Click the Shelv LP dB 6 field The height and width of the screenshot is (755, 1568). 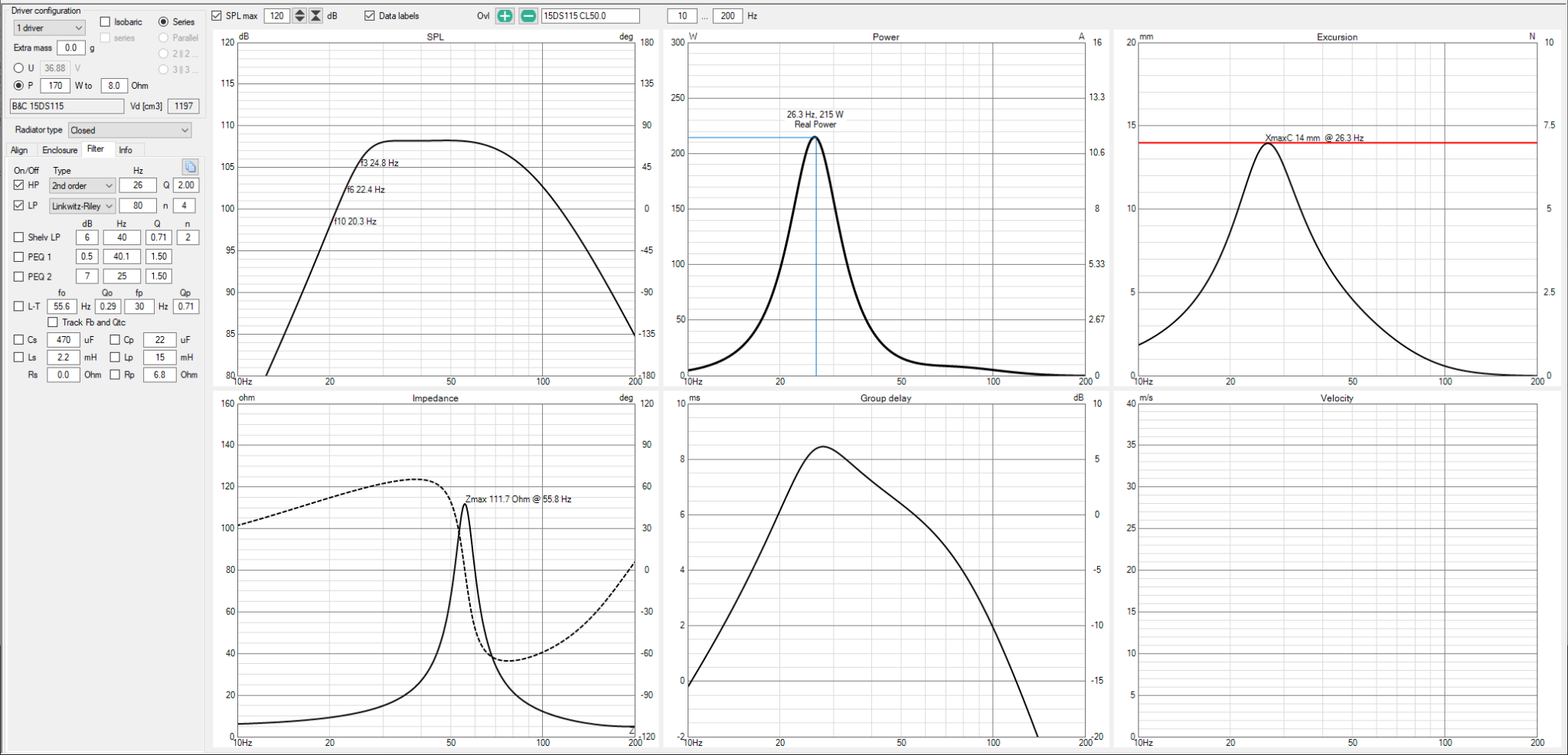pos(87,237)
